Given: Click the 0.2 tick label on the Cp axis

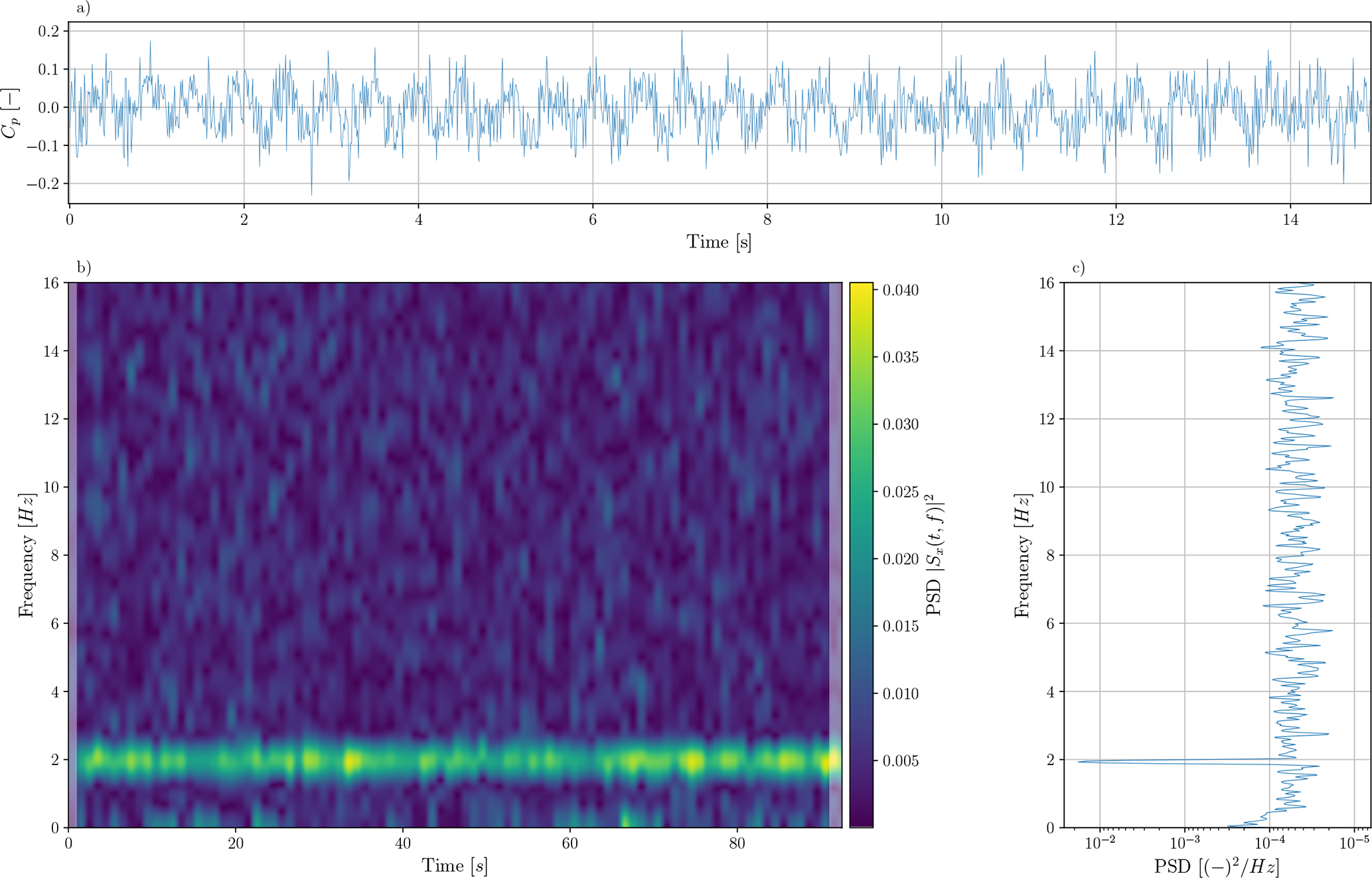Looking at the screenshot, I should (48, 31).
